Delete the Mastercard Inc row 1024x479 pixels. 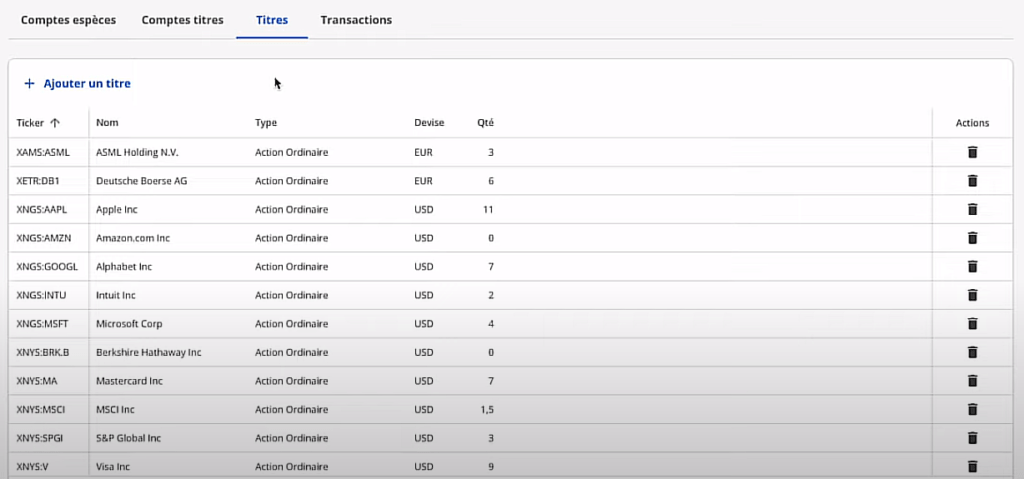[972, 381]
